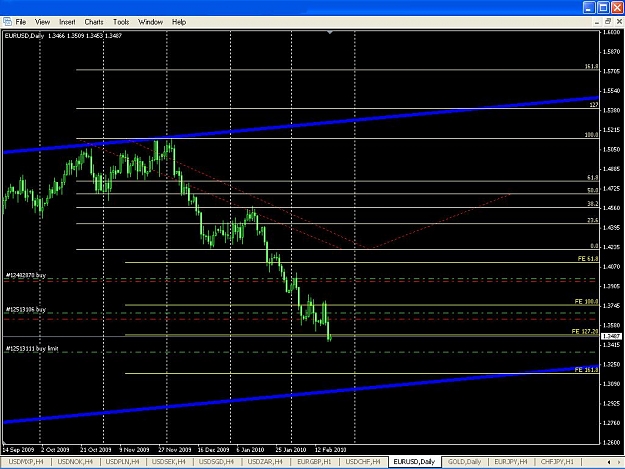
Task: Click the chart document icon beside File
Action: pyautogui.click(x=7, y=22)
